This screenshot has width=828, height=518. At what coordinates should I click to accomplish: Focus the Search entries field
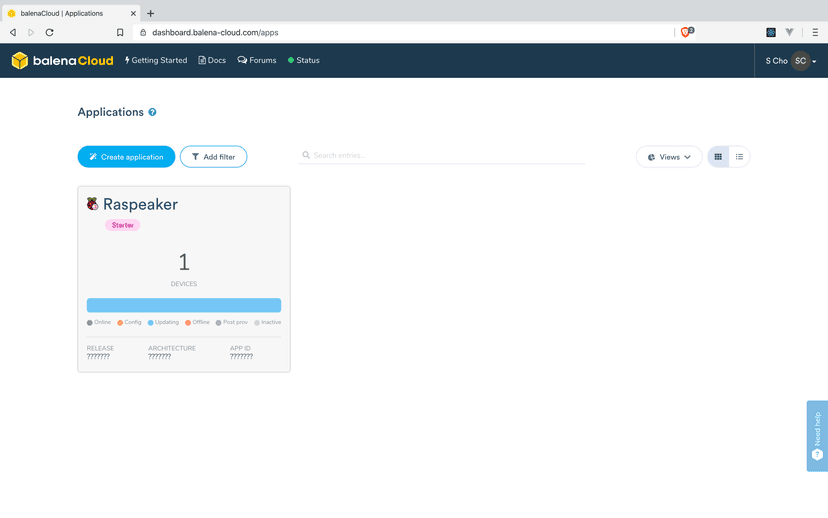coord(445,156)
